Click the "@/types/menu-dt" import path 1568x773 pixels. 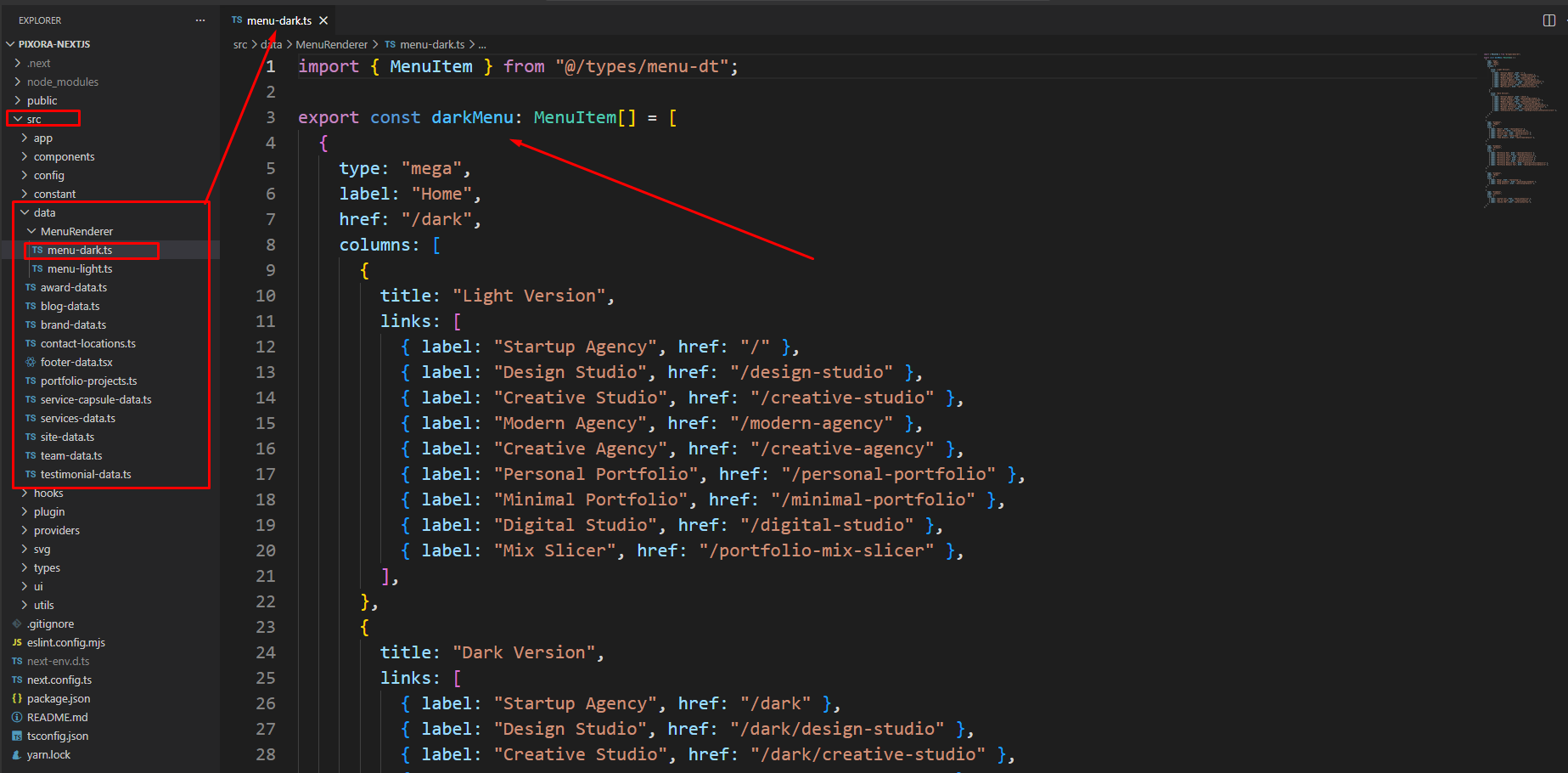[642, 66]
